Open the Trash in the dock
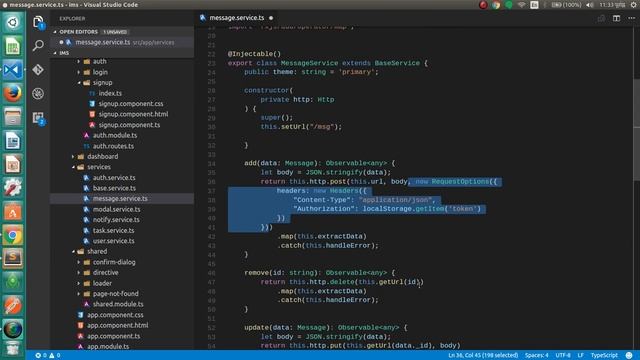Screen dimensions: 640x360 click(13, 349)
